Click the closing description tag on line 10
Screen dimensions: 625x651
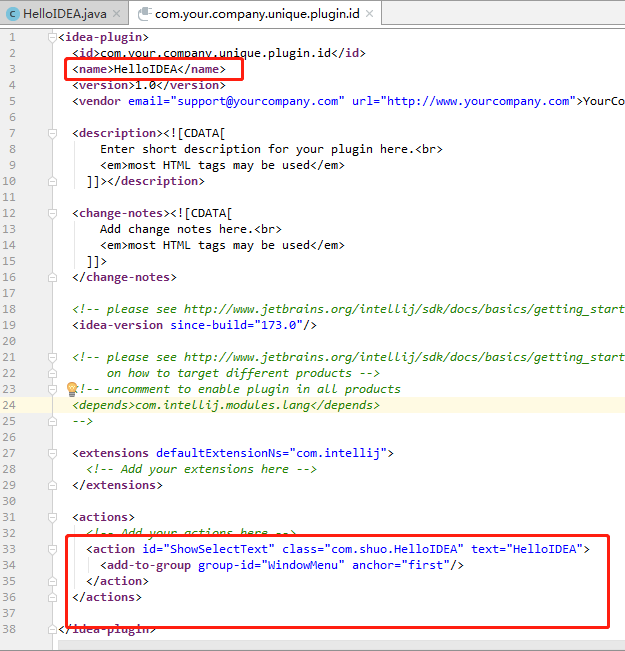coord(156,181)
